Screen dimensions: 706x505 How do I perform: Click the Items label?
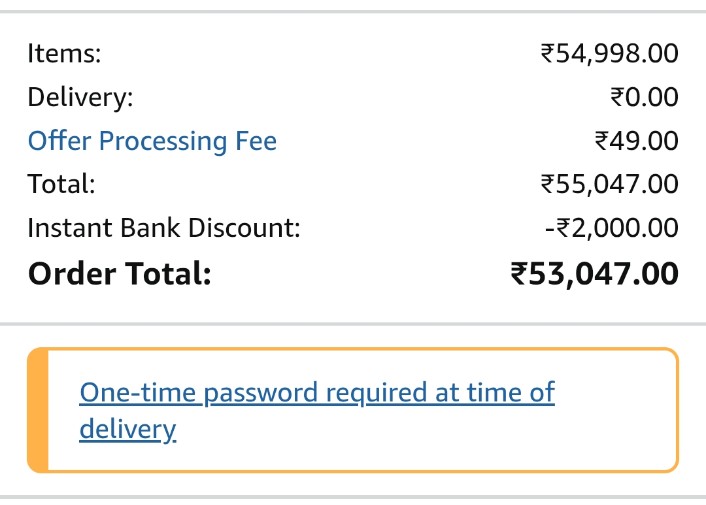[x=64, y=54]
